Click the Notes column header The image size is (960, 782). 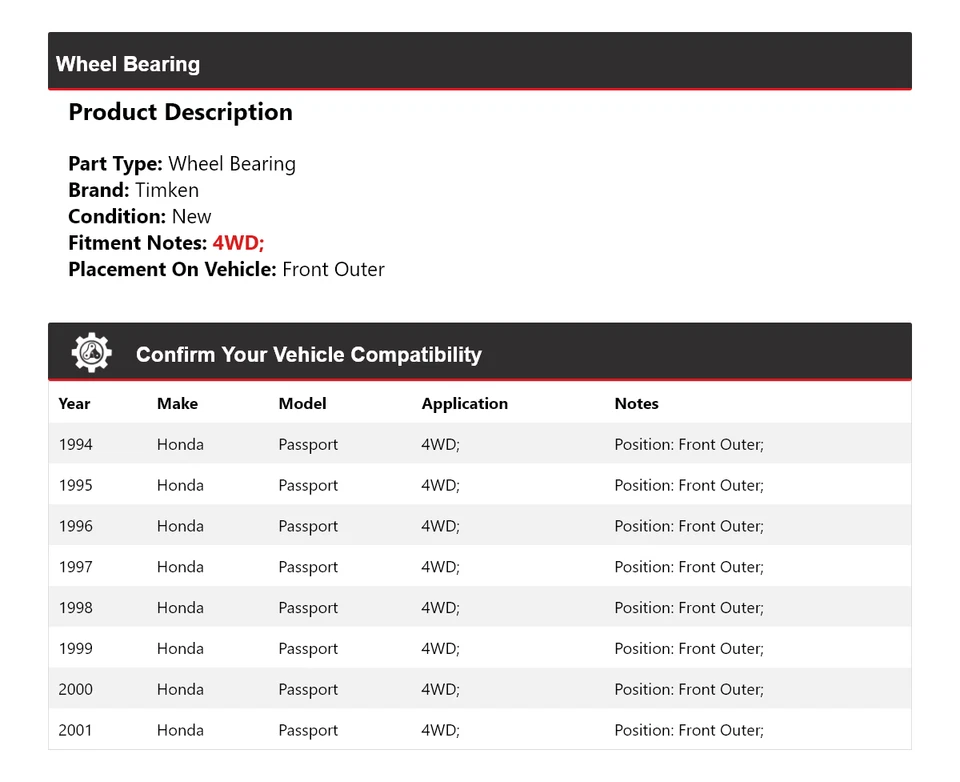coord(636,404)
